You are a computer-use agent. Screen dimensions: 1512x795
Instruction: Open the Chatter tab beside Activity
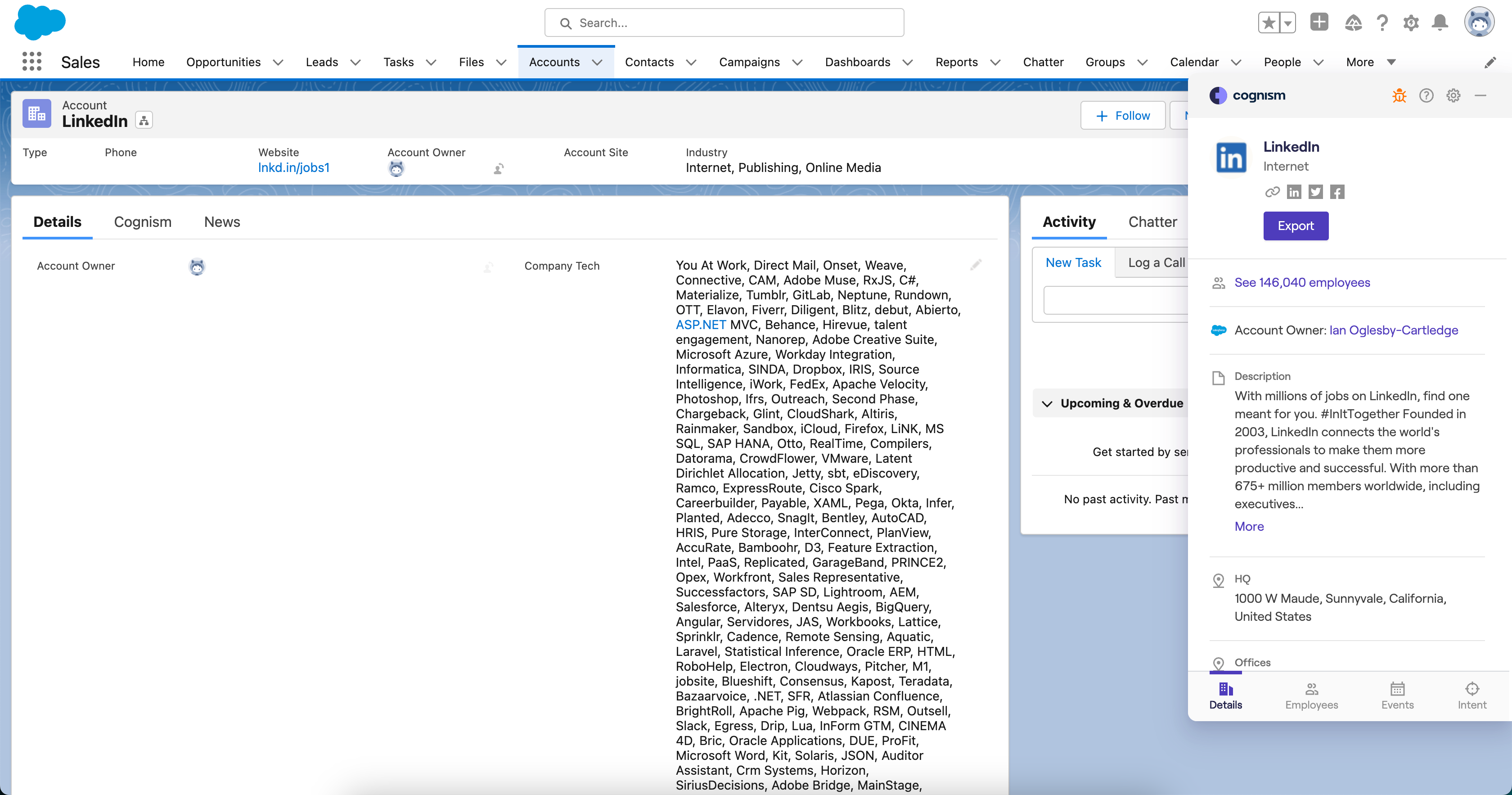click(x=1152, y=222)
